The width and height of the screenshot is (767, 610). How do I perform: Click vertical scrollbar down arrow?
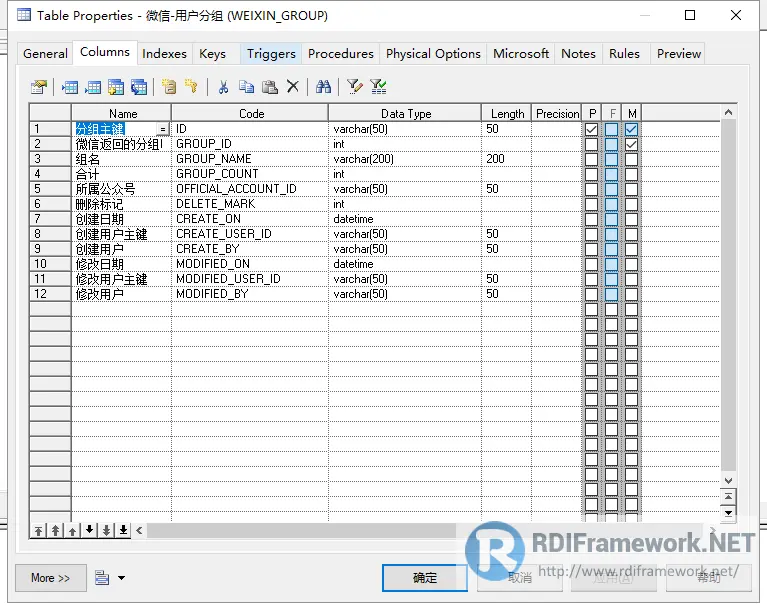pyautogui.click(x=728, y=480)
